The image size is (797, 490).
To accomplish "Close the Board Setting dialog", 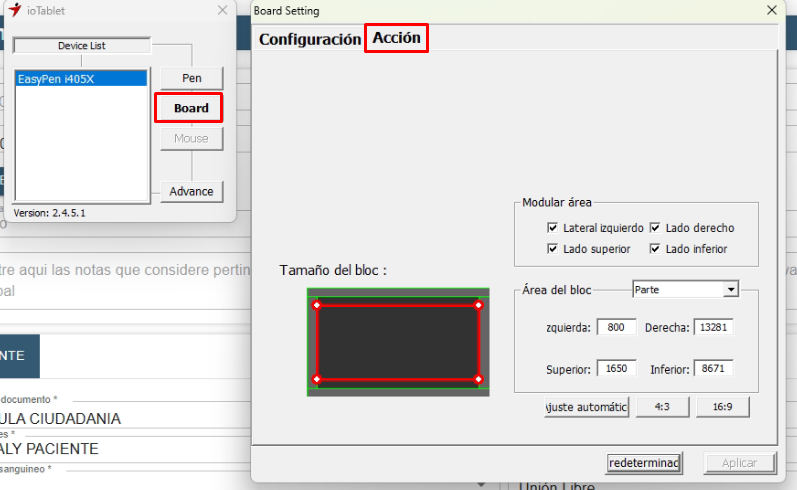I will [x=771, y=10].
